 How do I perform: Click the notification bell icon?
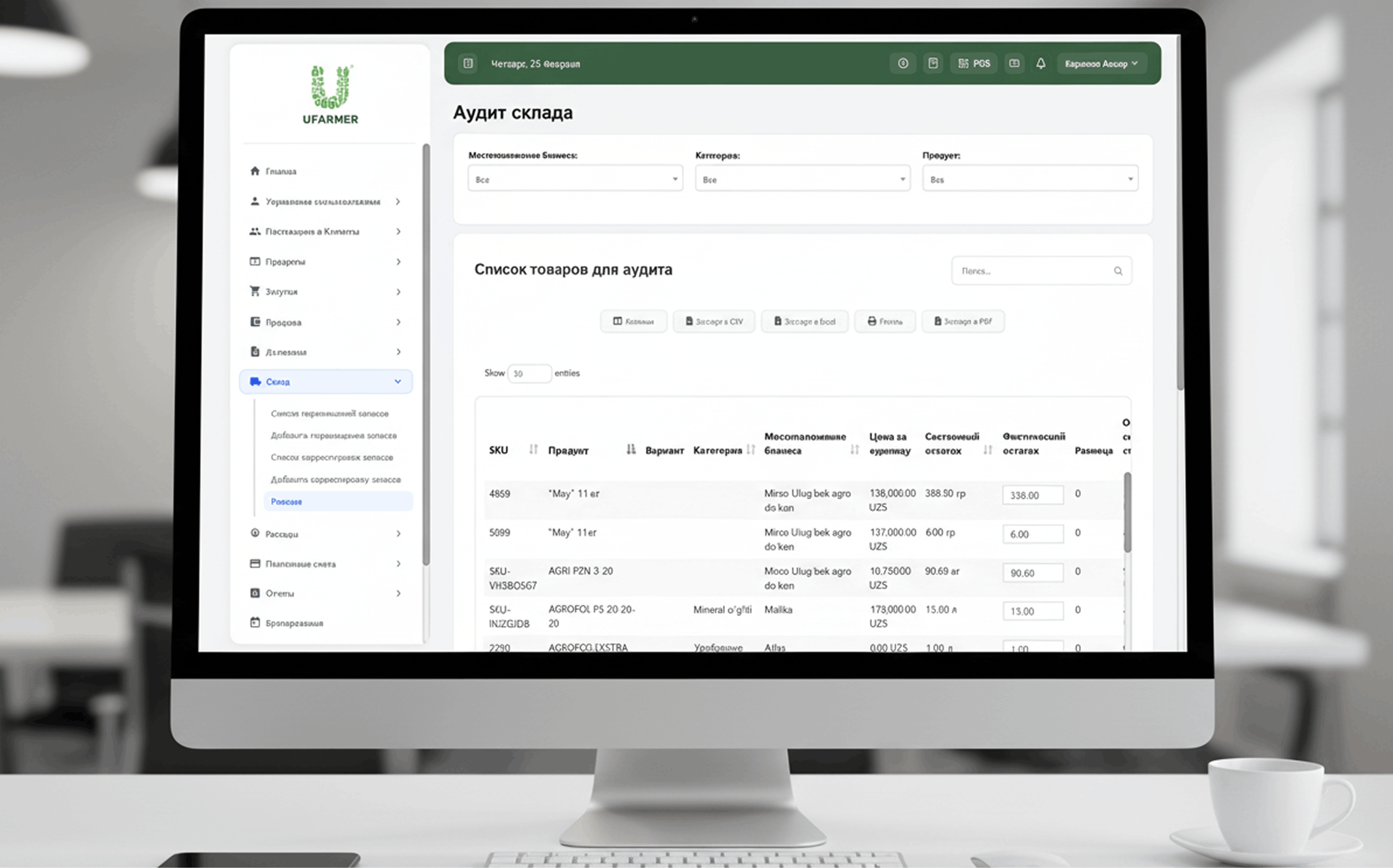(1041, 64)
